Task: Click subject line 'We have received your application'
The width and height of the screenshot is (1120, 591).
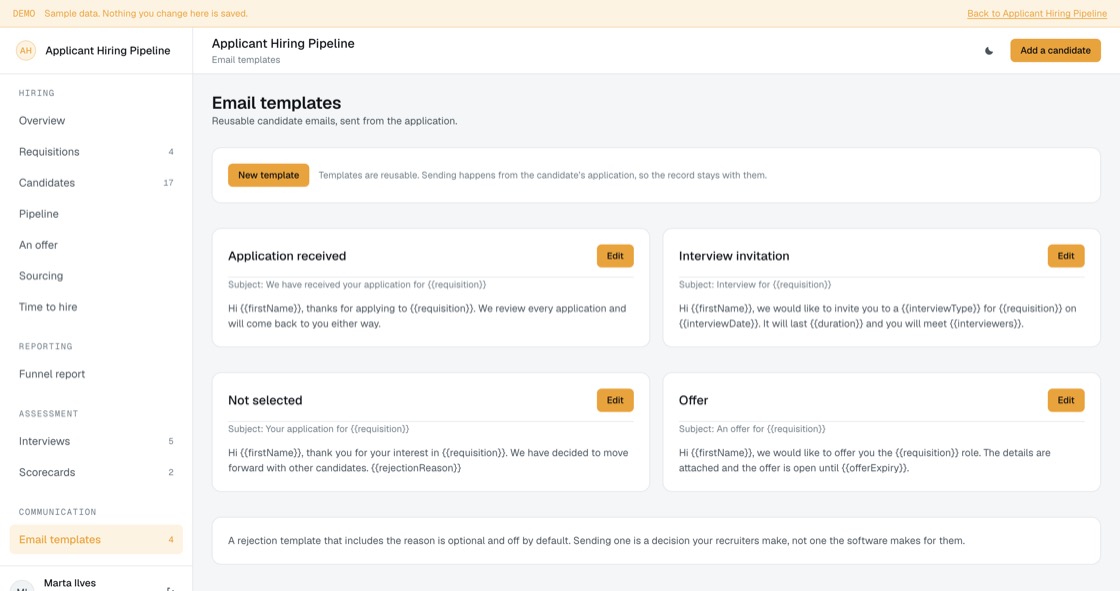Action: (357, 284)
